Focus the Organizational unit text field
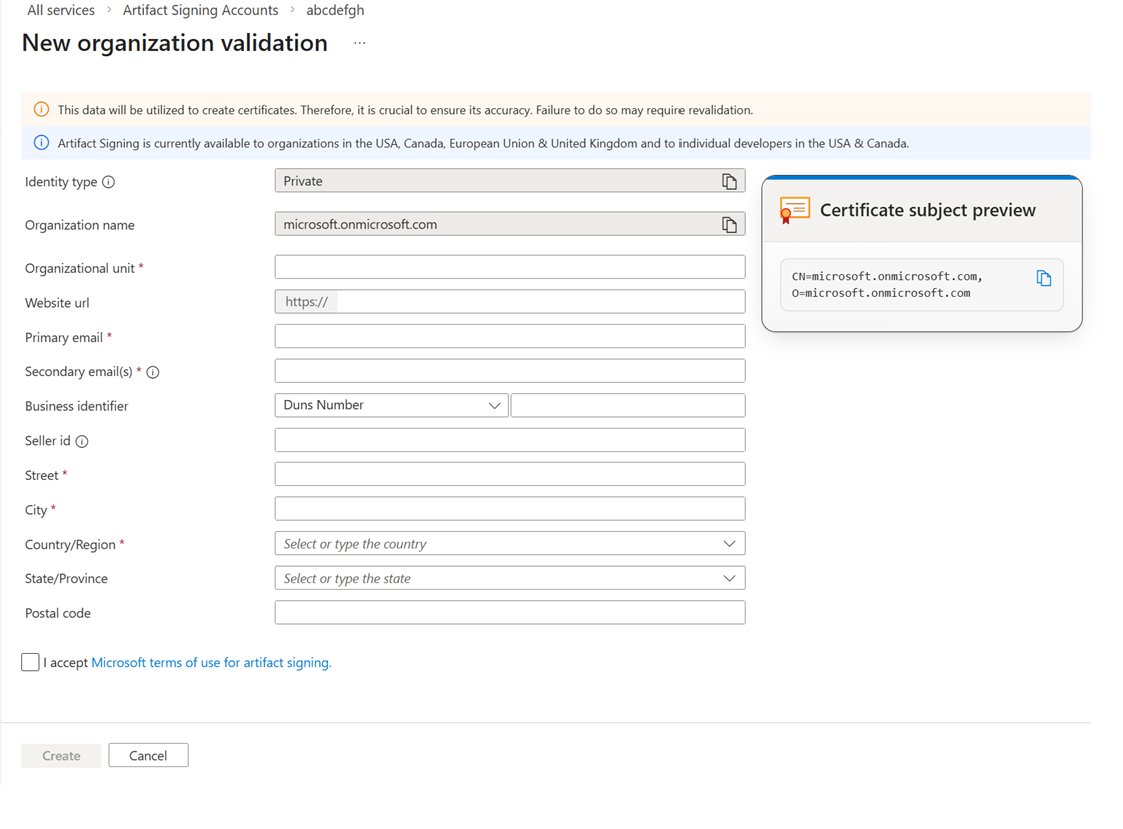This screenshot has width=1123, height=829. (x=509, y=267)
